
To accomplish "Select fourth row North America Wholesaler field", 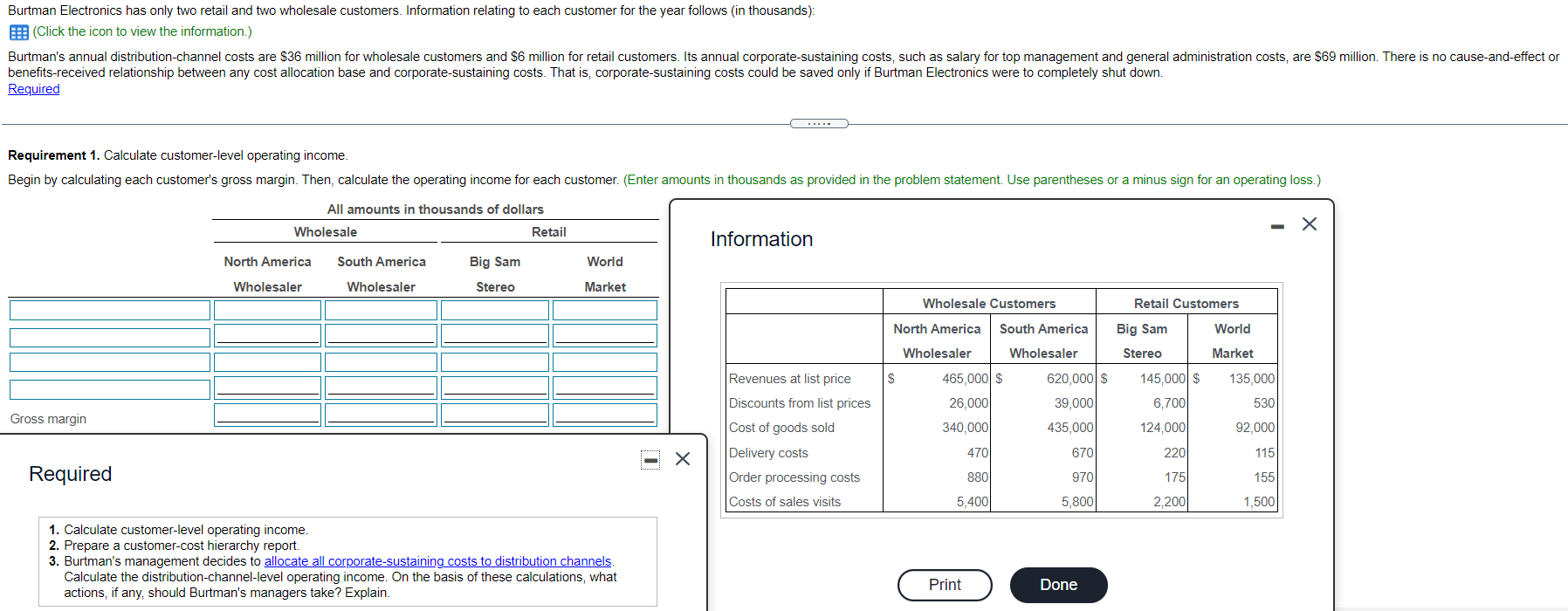I will pyautogui.click(x=268, y=387).
